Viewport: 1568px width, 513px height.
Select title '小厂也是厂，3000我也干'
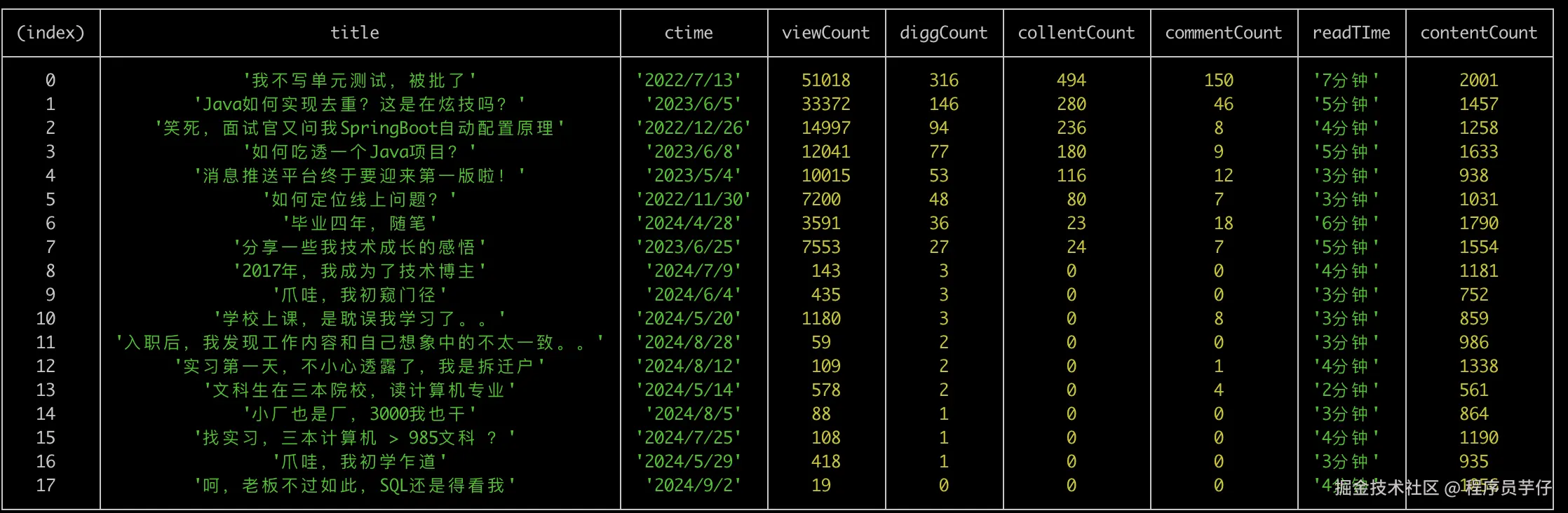(360, 414)
